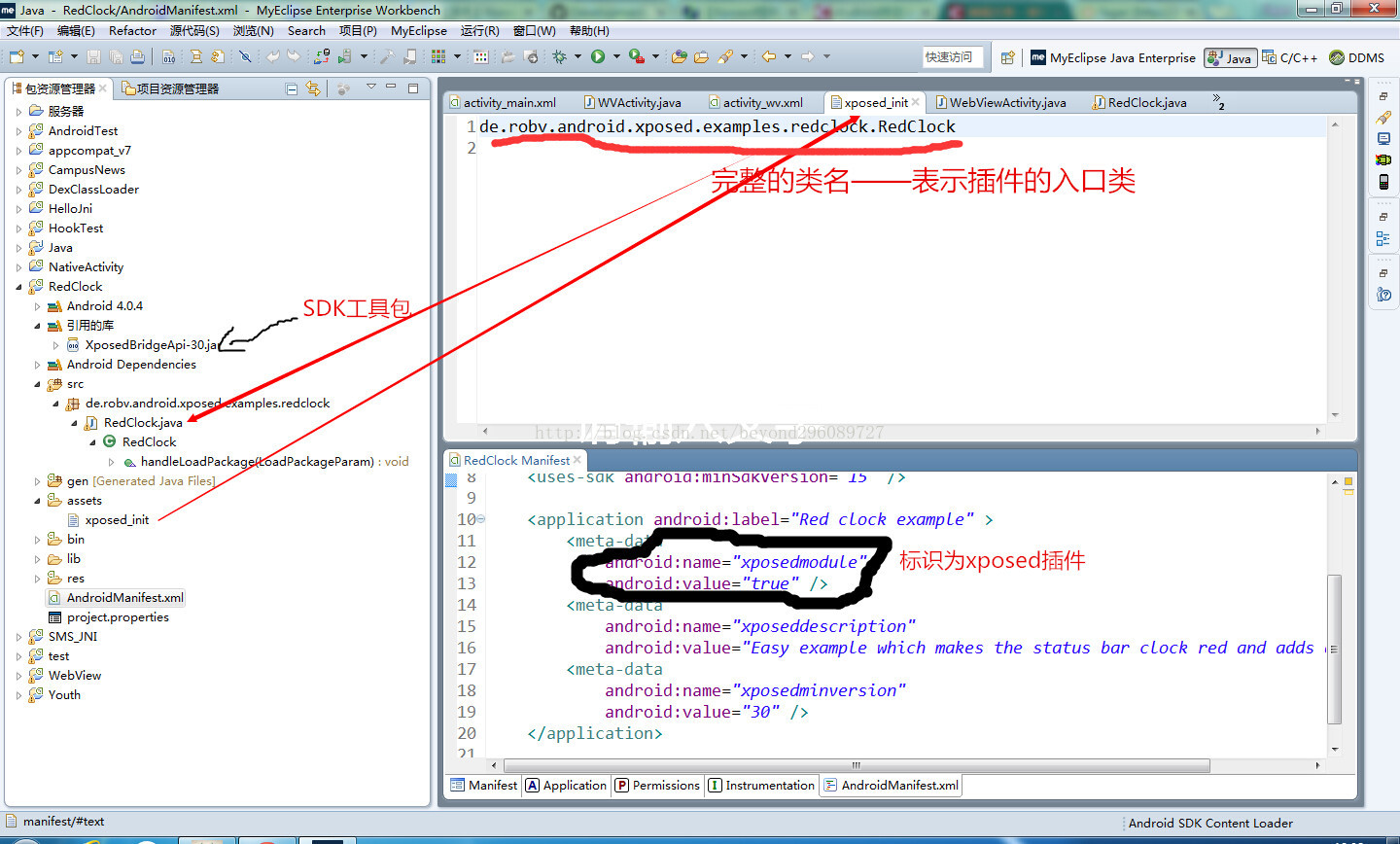Switch to the C/C++ perspective
This screenshot has width=1400, height=844.
(x=1289, y=57)
